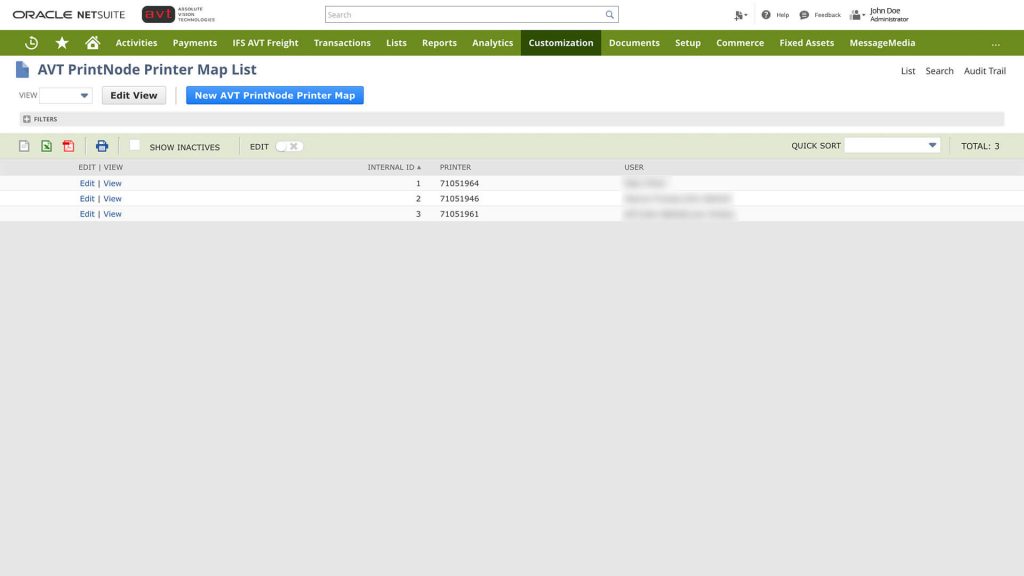
Task: Print the list with printer icon
Action: point(102,146)
